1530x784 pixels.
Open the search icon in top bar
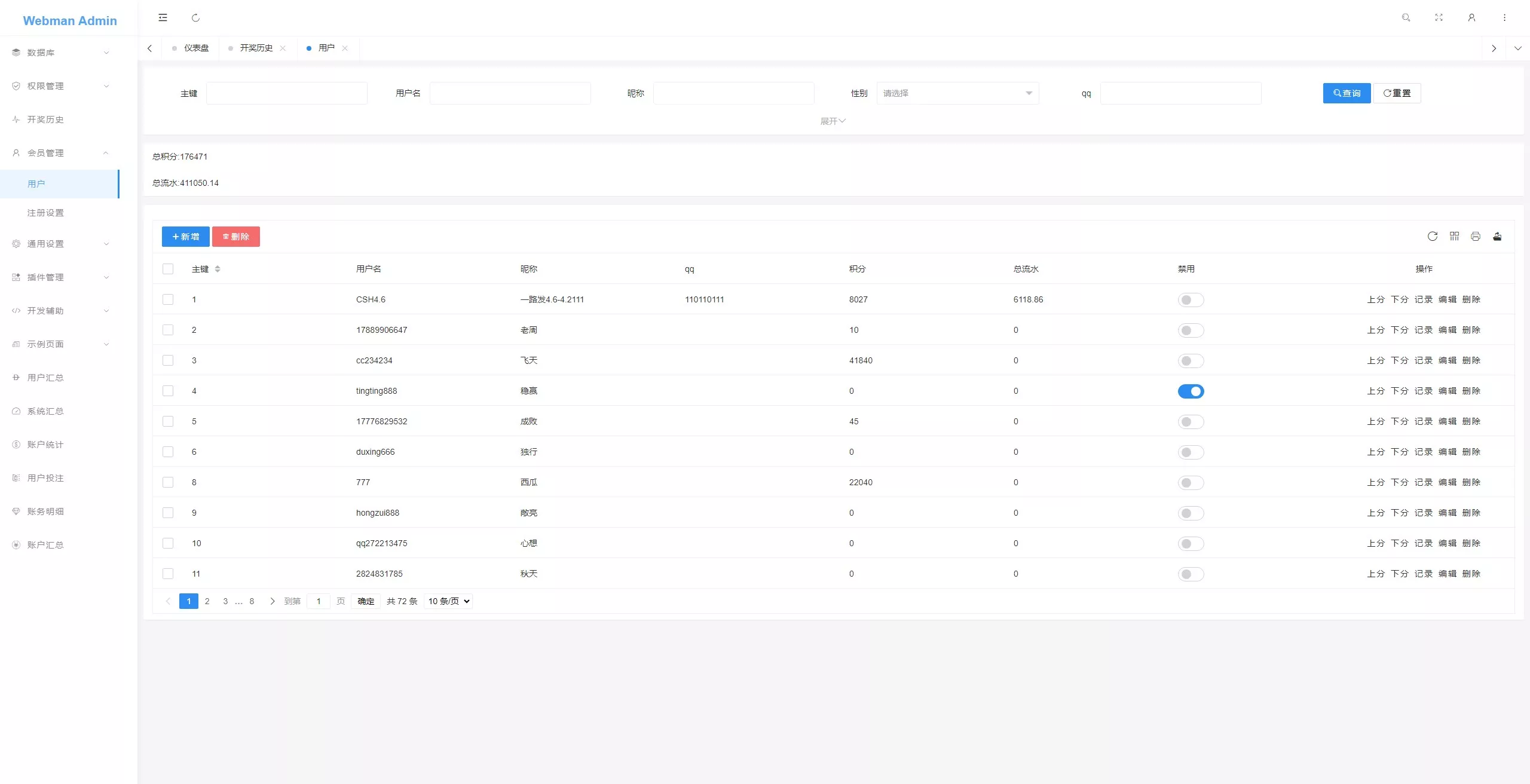tap(1406, 18)
